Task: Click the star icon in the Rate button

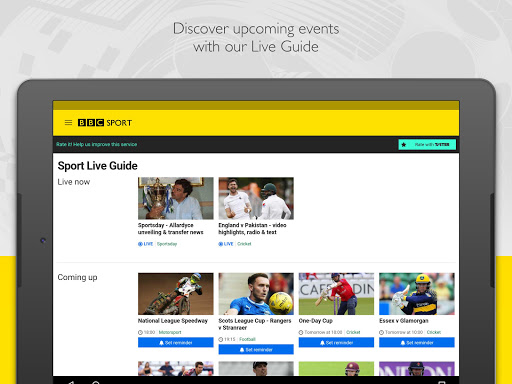Action: coord(404,145)
